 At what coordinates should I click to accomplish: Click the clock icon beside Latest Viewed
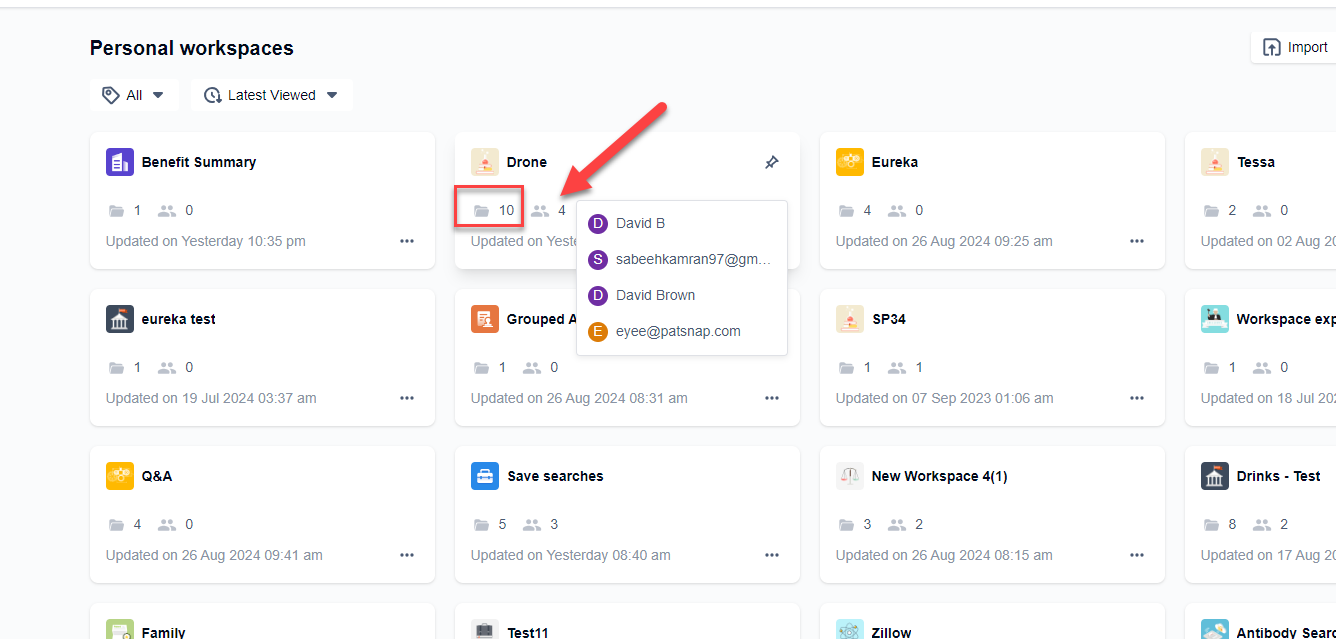click(x=212, y=94)
